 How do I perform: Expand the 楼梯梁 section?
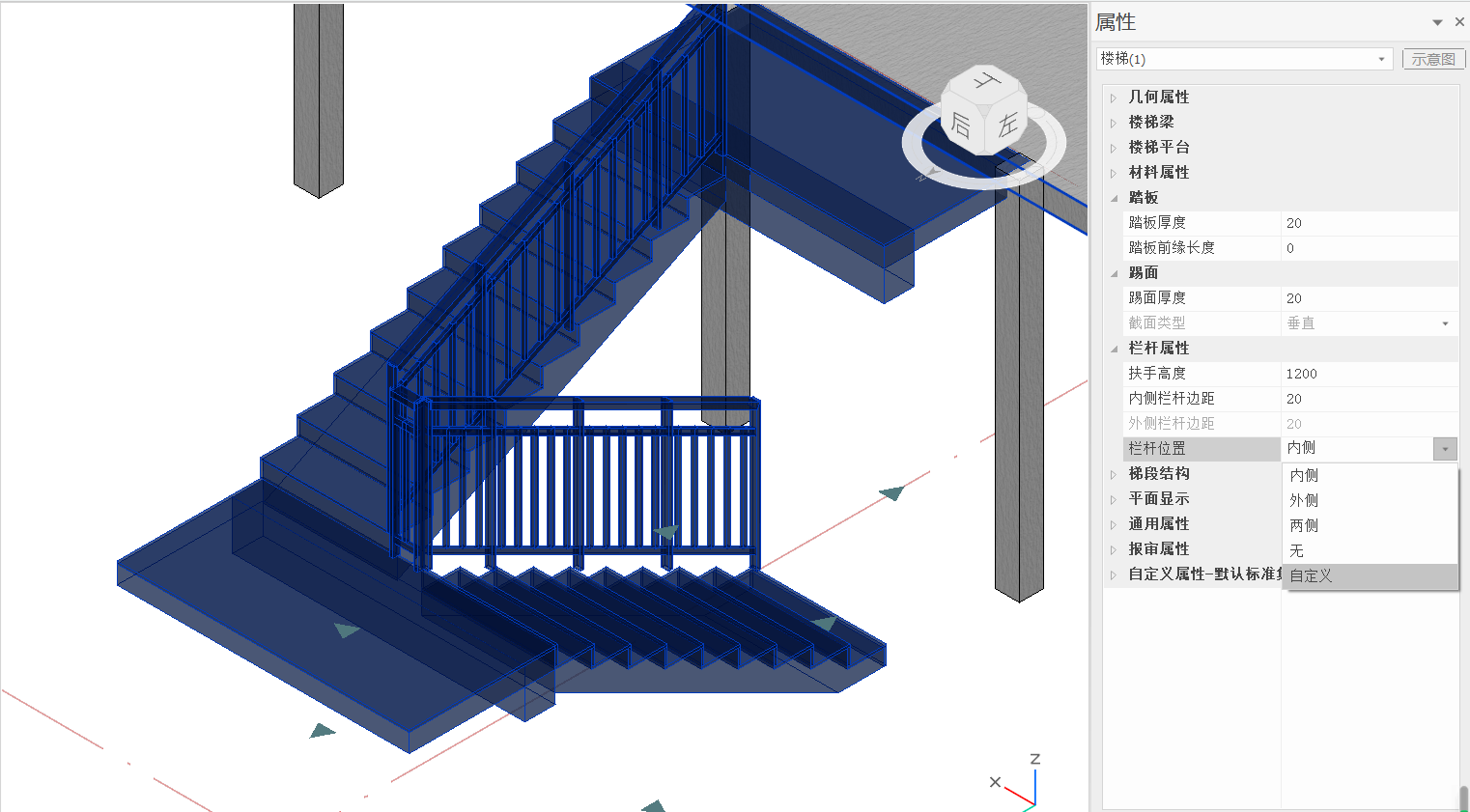pyautogui.click(x=1114, y=123)
